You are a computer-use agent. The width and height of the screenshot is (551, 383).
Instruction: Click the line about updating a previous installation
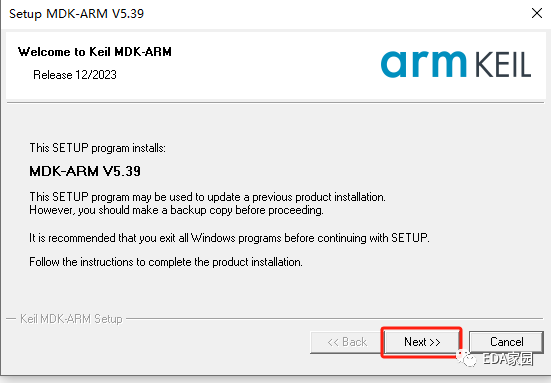(207, 197)
